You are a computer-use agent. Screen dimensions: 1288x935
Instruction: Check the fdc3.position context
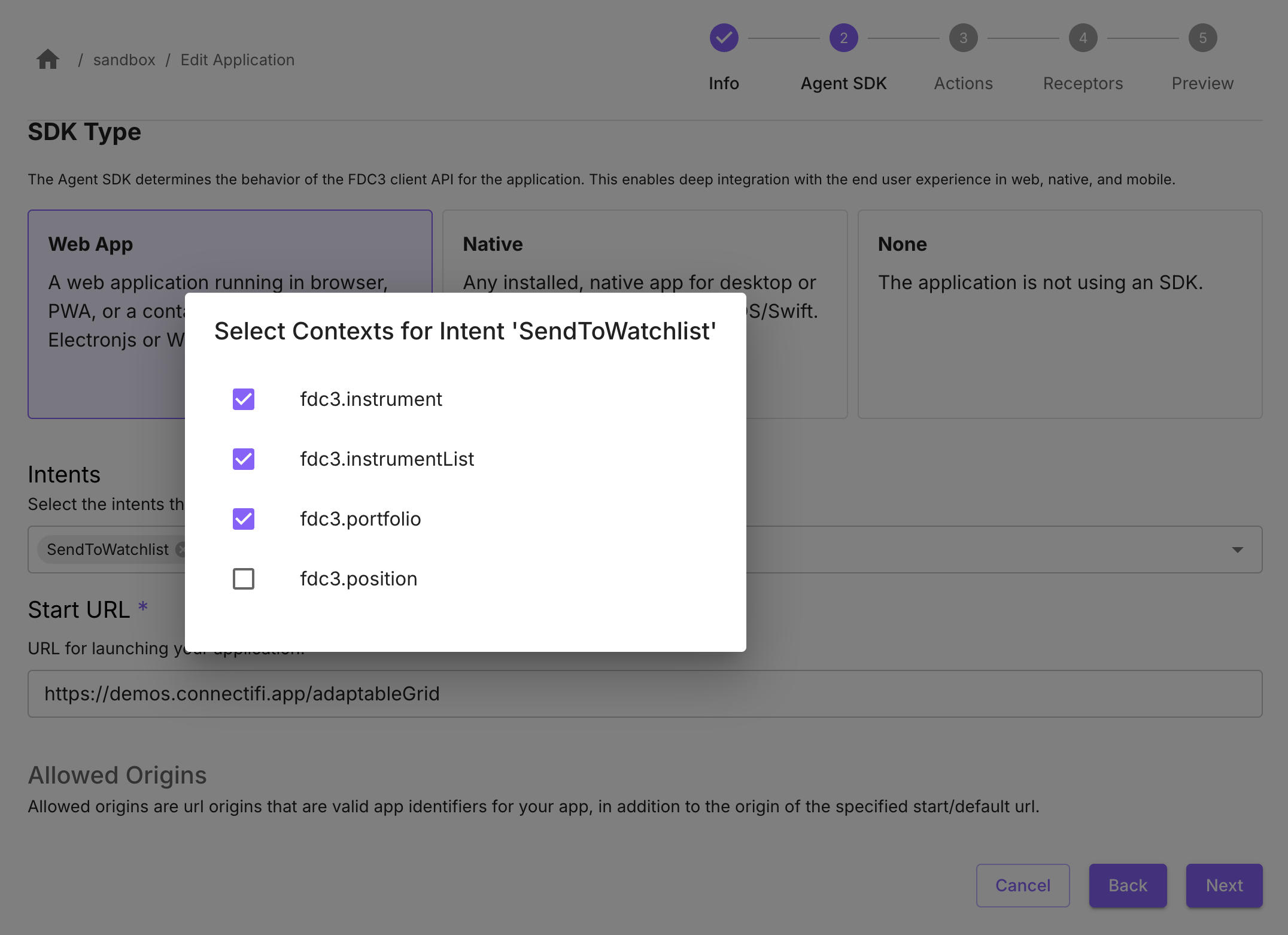pos(243,579)
